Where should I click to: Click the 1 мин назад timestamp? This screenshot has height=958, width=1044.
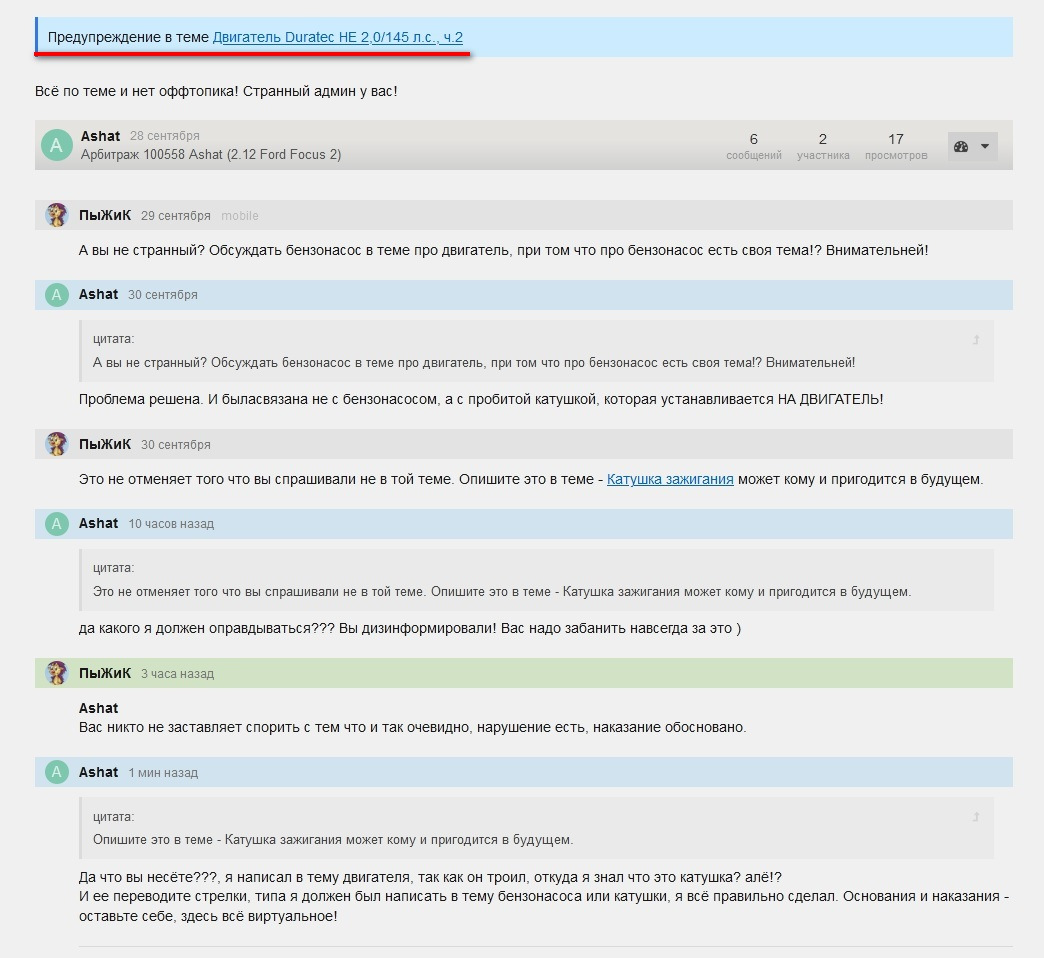(163, 773)
